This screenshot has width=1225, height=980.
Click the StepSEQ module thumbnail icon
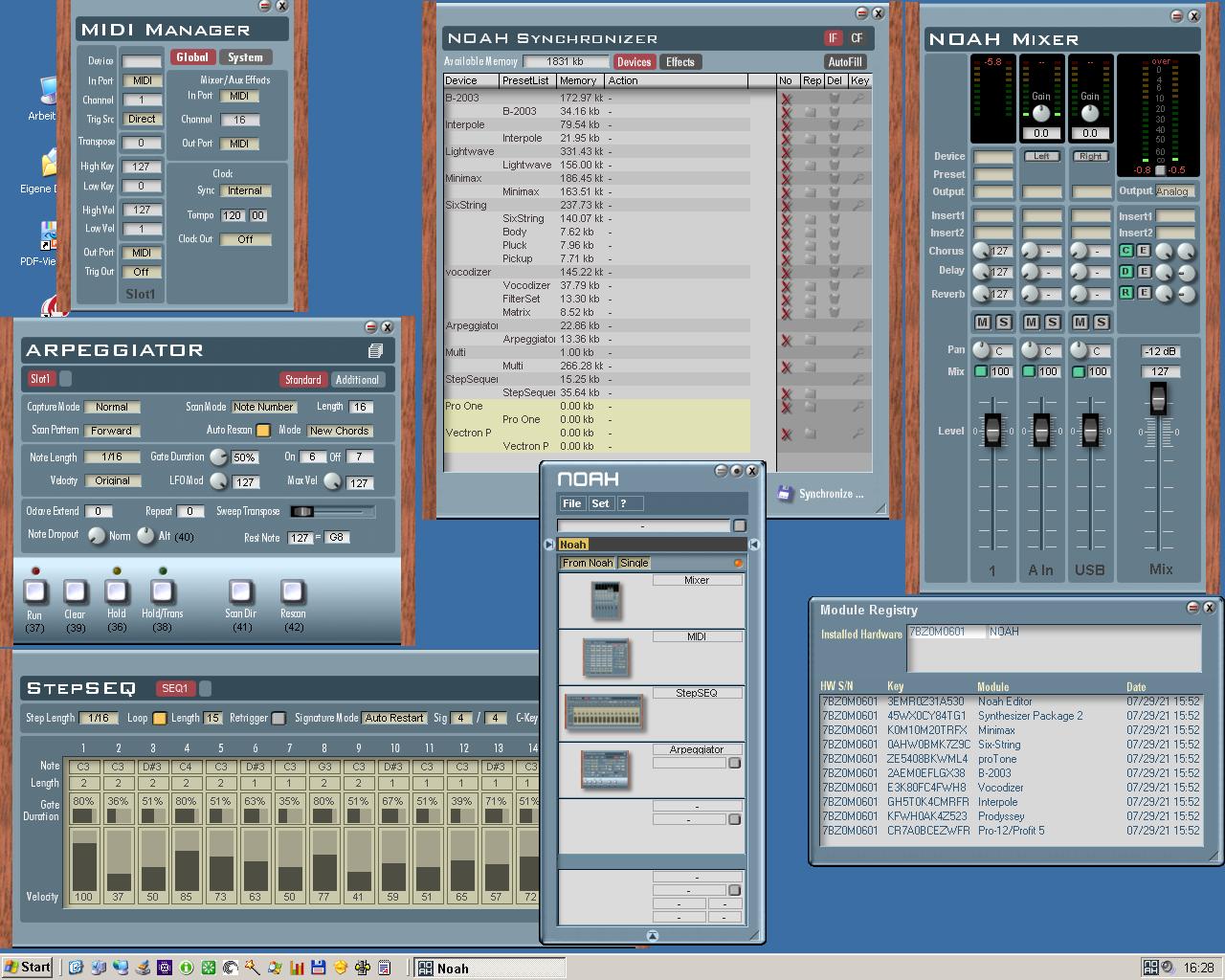[604, 713]
